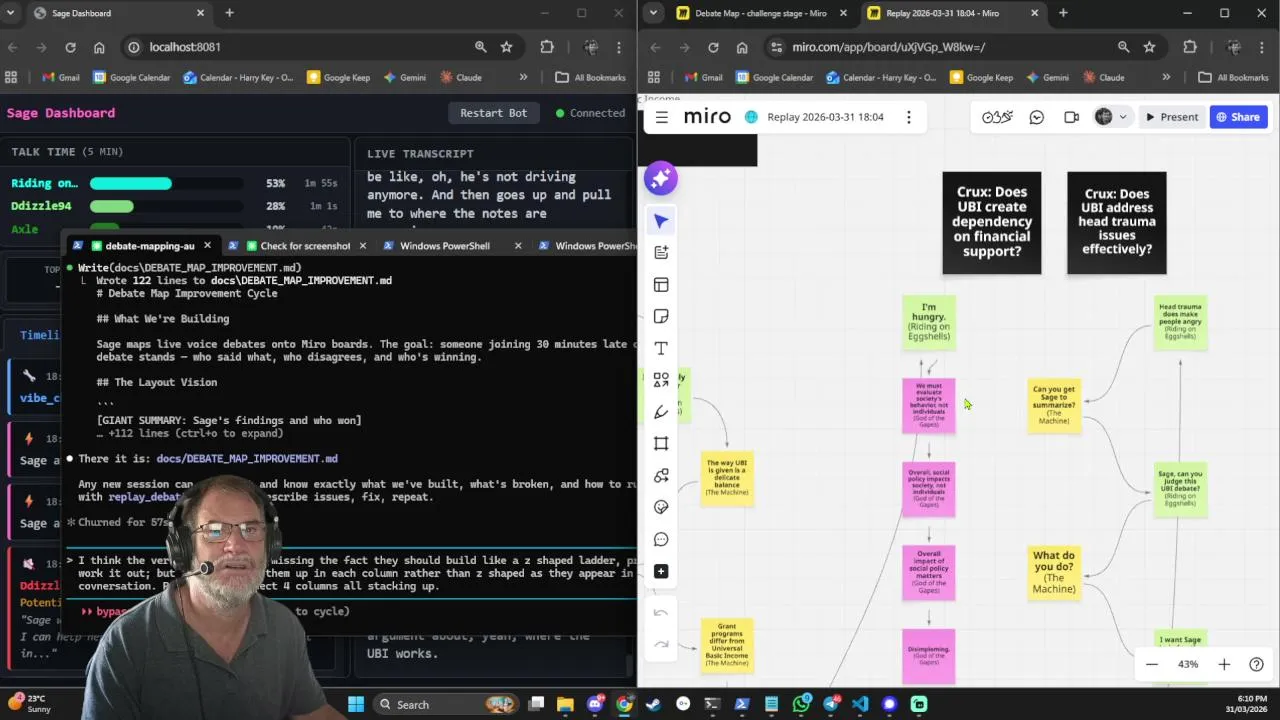The width and height of the screenshot is (1280, 720).
Task: Select Check for screenshot terminal tab
Action: [x=305, y=245]
